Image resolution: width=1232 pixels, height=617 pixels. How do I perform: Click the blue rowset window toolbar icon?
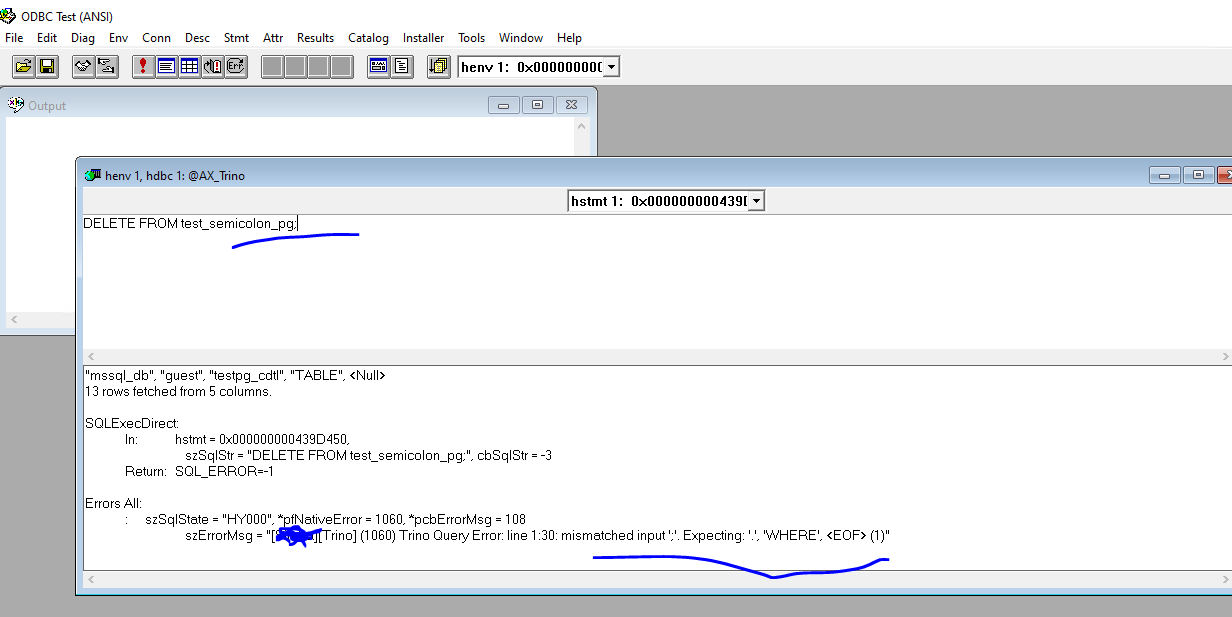coord(378,66)
